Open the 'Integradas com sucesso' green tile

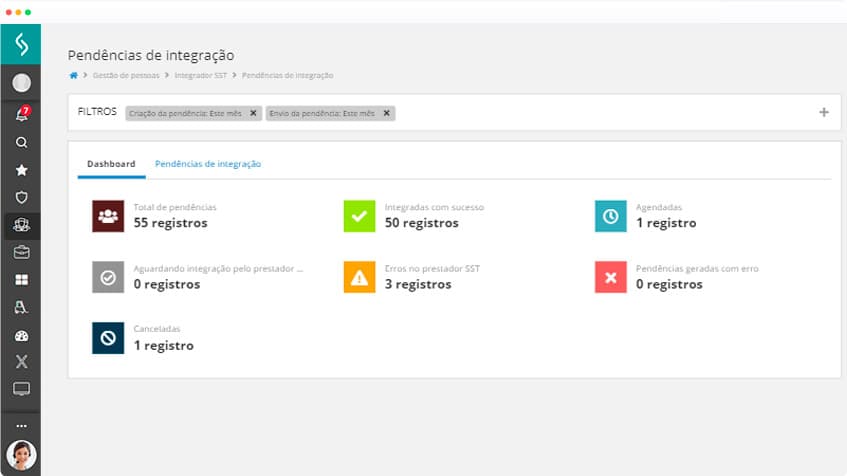359,216
